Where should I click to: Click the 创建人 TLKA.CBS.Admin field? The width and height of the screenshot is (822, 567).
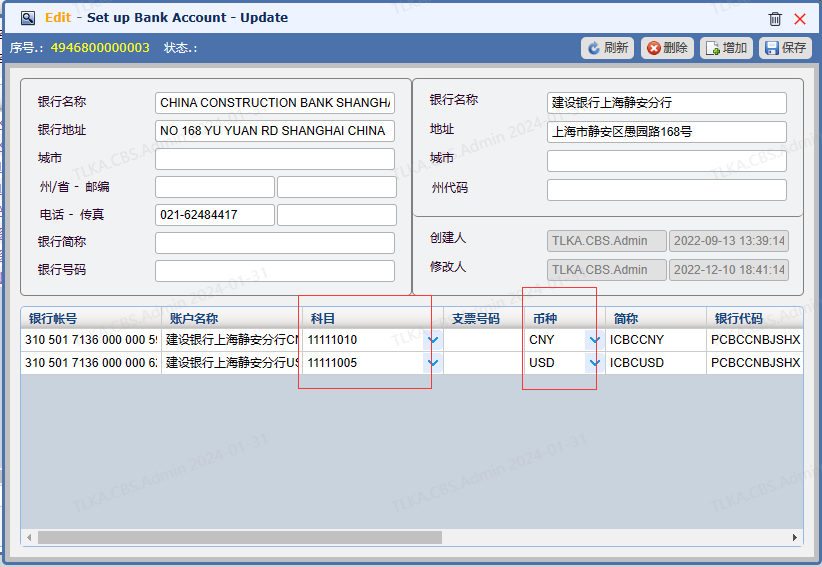(x=607, y=241)
